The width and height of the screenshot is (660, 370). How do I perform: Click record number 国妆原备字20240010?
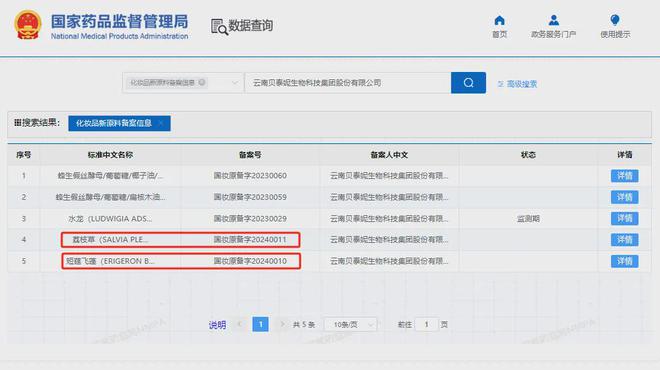tap(250, 261)
